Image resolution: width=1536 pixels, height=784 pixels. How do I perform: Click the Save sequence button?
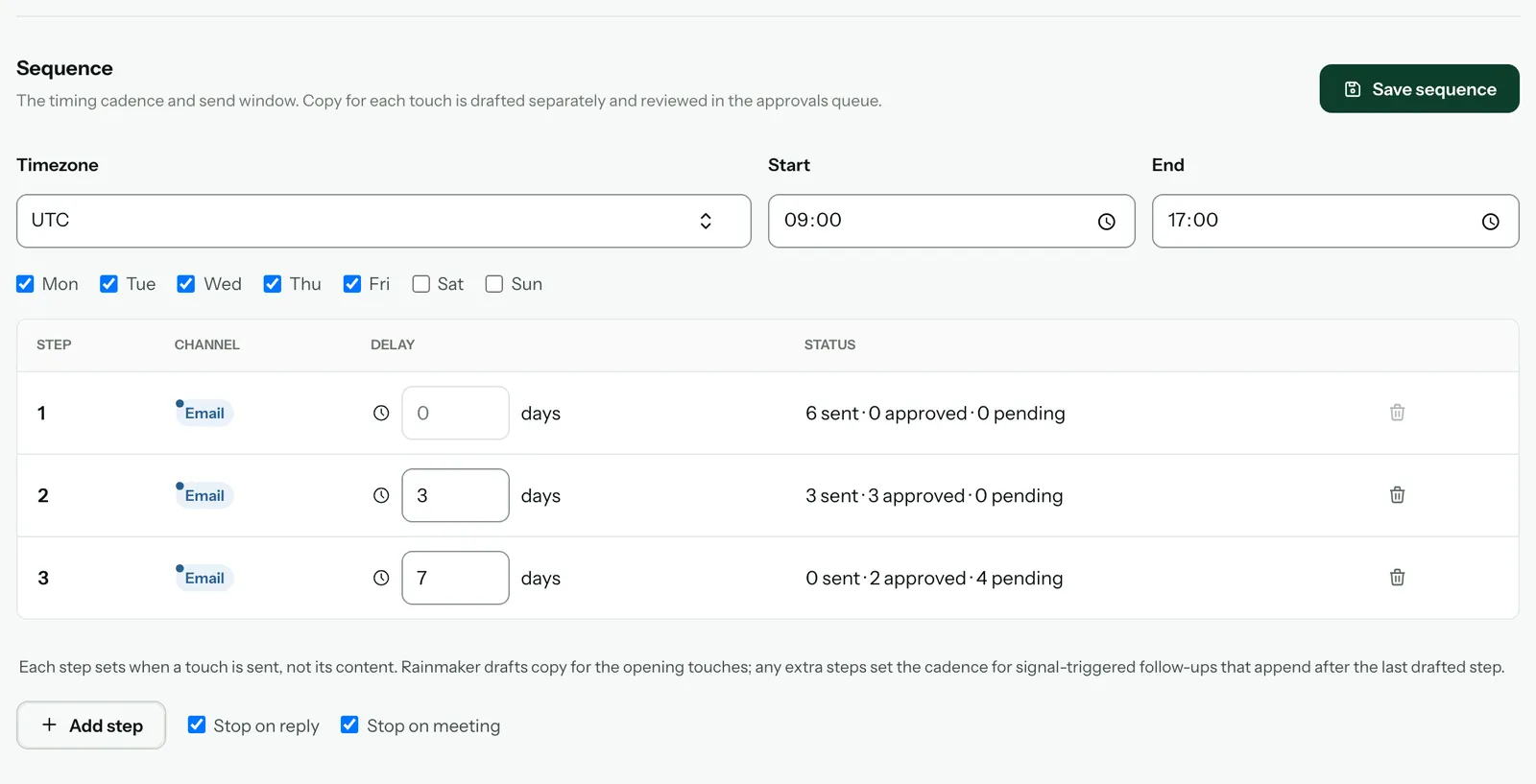point(1419,88)
